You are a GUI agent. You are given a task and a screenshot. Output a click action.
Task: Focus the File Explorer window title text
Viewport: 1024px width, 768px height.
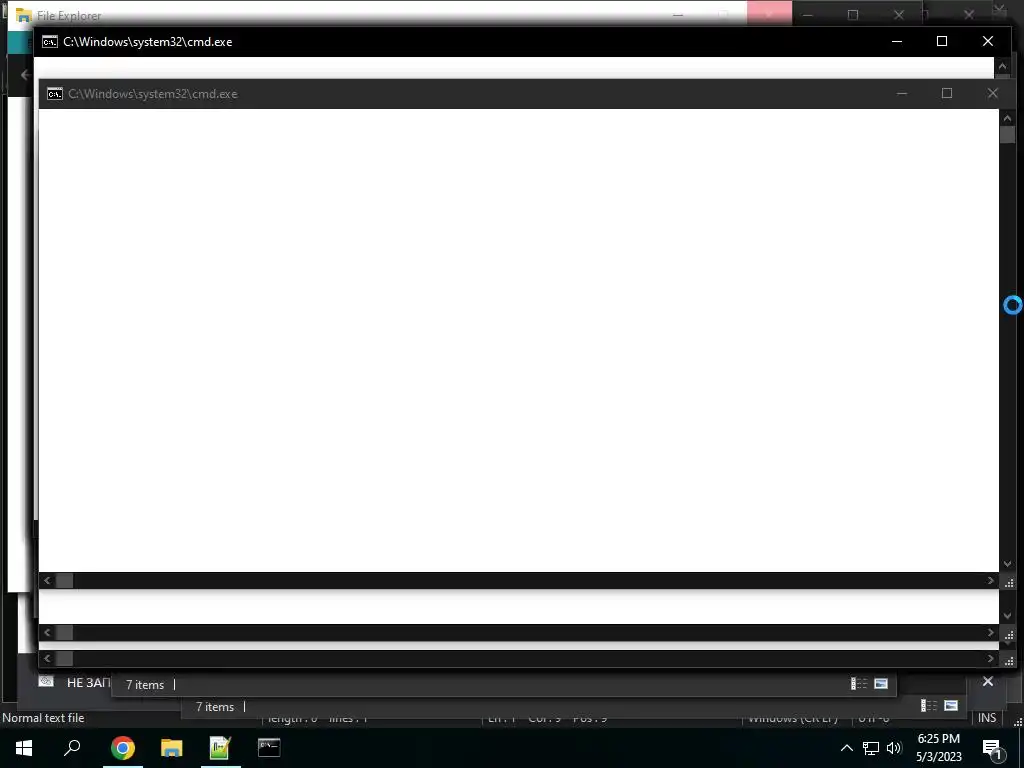pyautogui.click(x=69, y=16)
